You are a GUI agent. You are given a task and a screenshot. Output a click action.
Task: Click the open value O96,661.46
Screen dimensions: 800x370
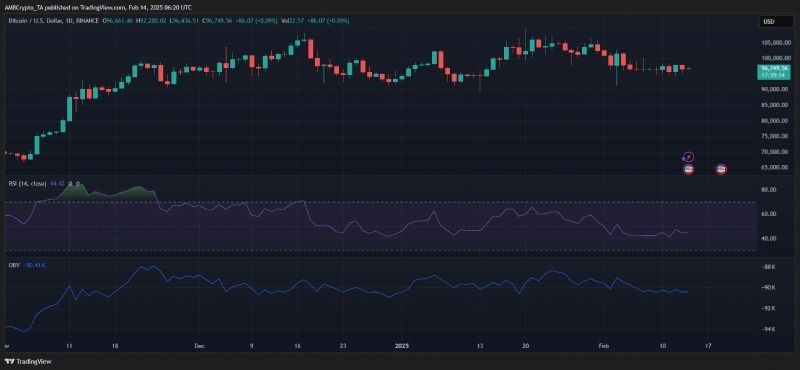(118, 21)
